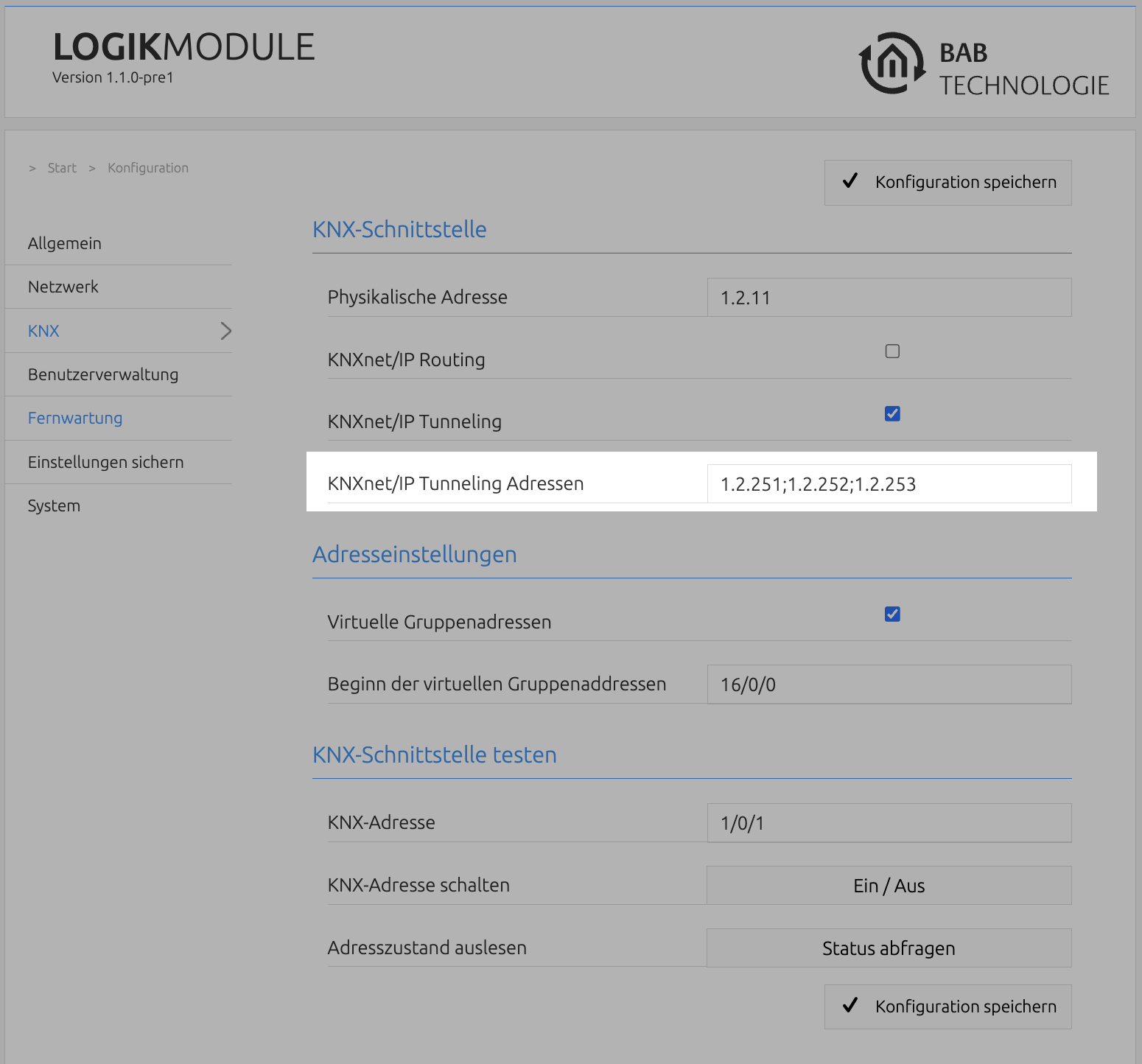Click the KNX menu chevron arrow
This screenshot has height=1064, width=1142.
click(226, 331)
